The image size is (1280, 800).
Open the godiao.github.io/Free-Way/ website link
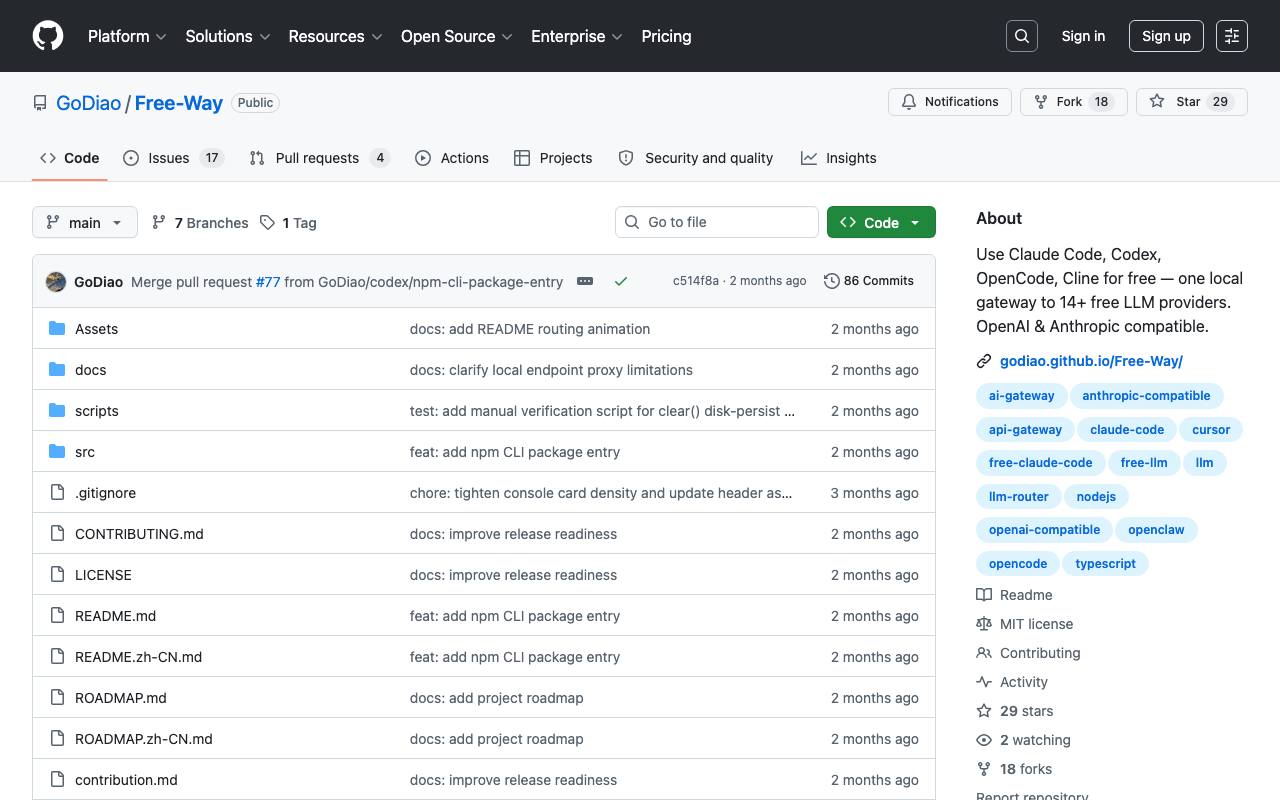coord(1091,361)
